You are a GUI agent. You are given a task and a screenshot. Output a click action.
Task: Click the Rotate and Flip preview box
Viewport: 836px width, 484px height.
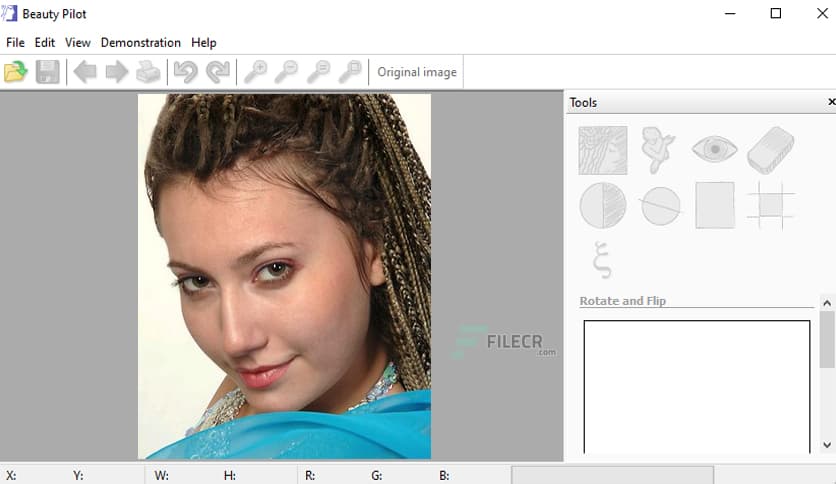tap(697, 387)
